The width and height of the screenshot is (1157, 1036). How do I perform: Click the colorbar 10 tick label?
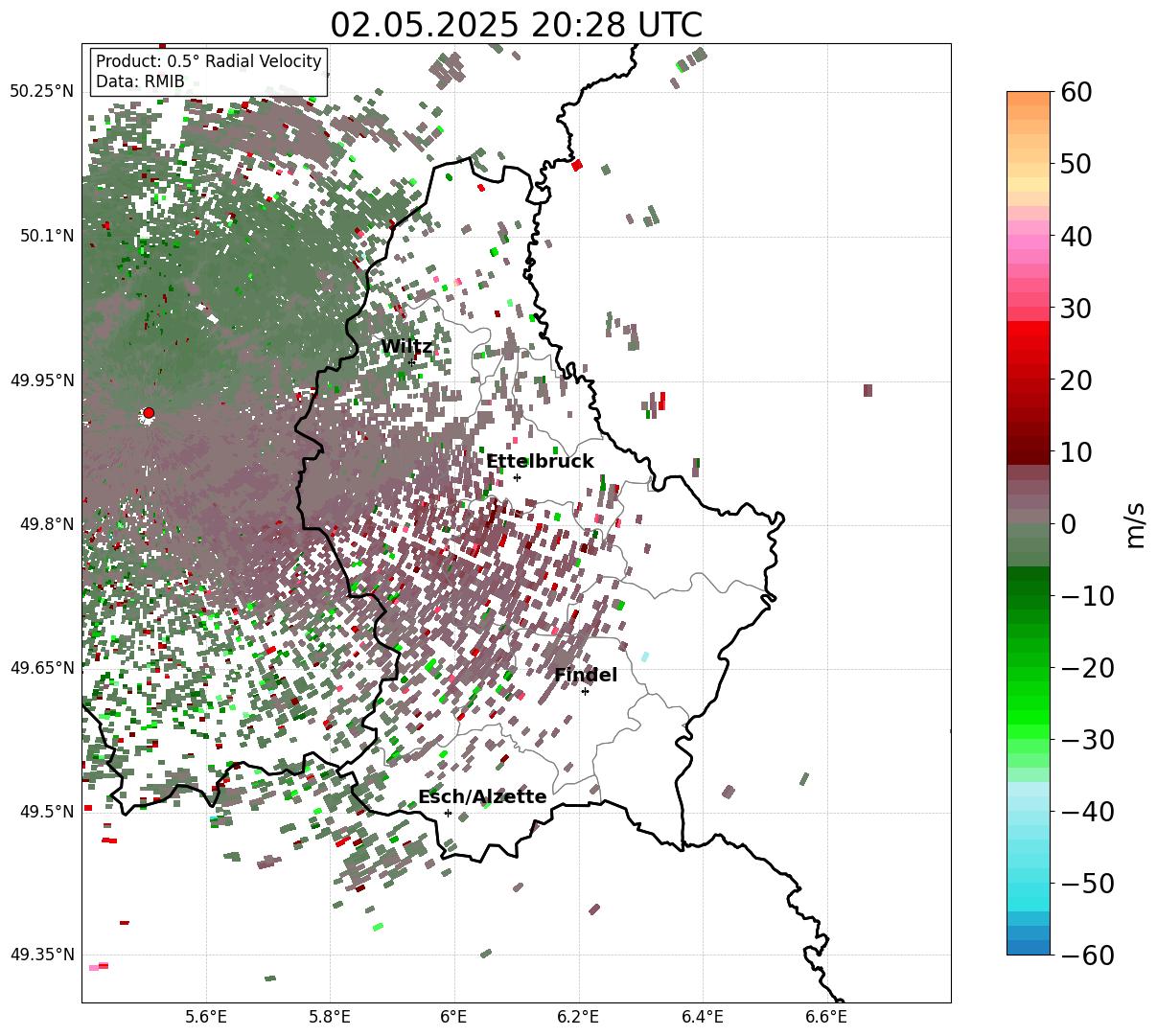pos(1076,451)
